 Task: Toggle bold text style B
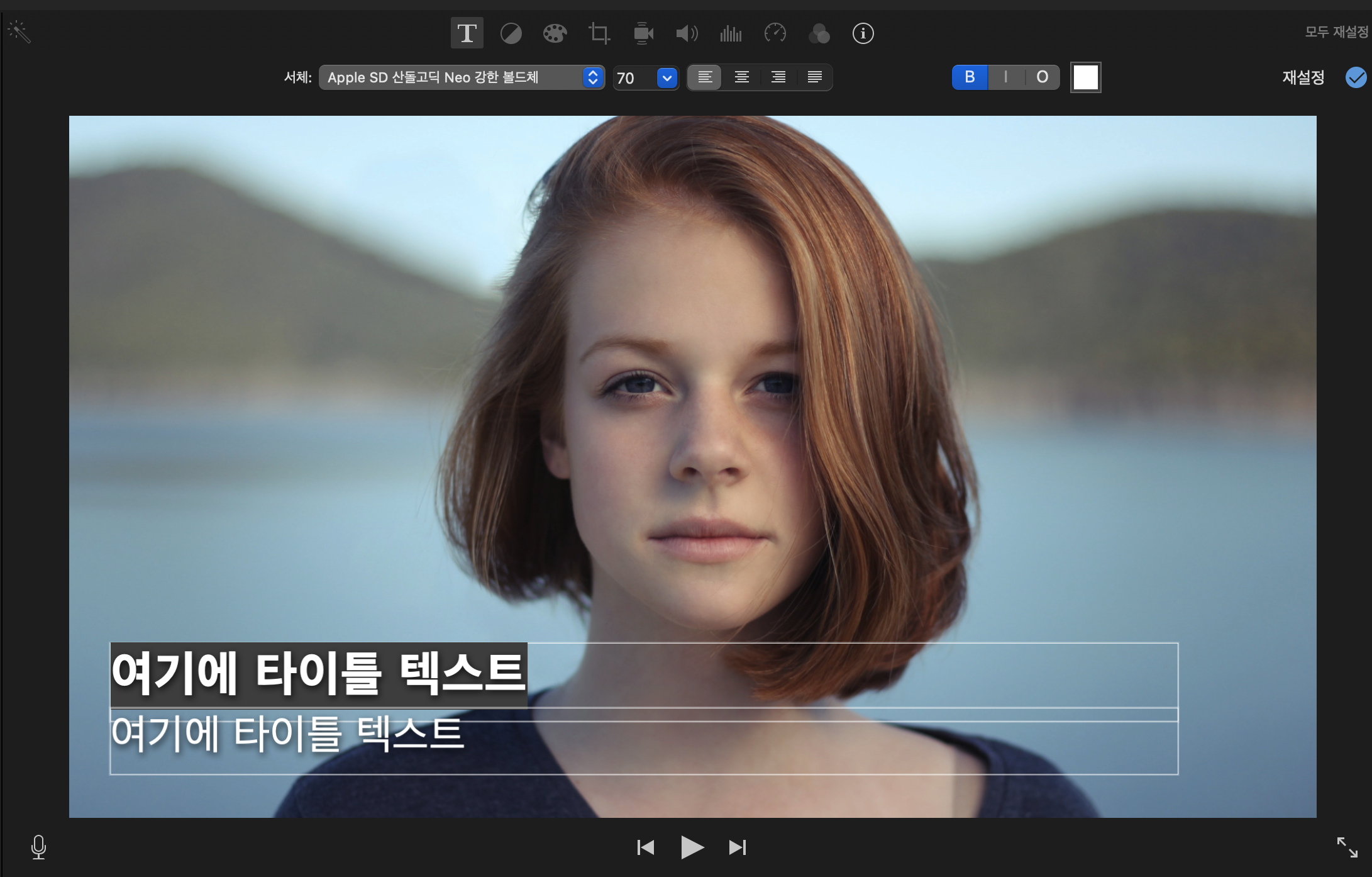pos(970,77)
